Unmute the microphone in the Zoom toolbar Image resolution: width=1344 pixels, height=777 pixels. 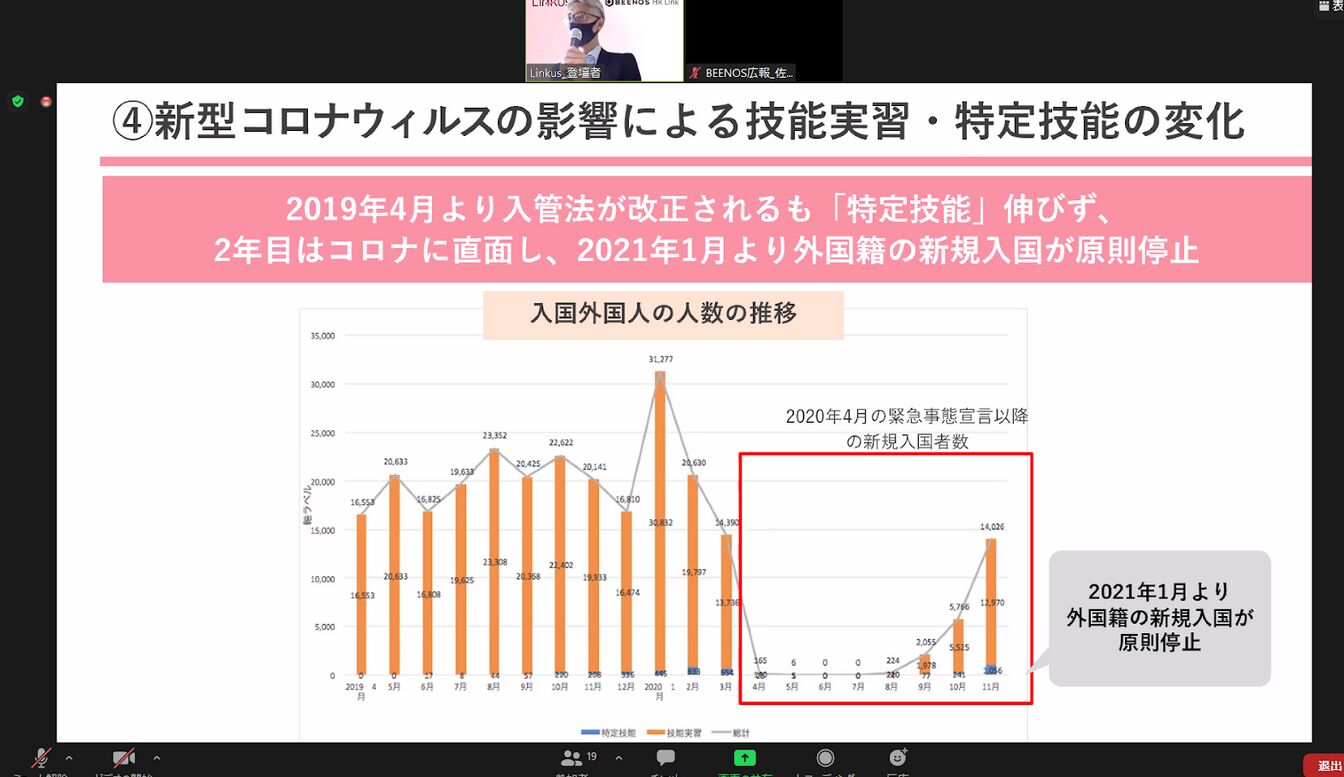(x=41, y=759)
